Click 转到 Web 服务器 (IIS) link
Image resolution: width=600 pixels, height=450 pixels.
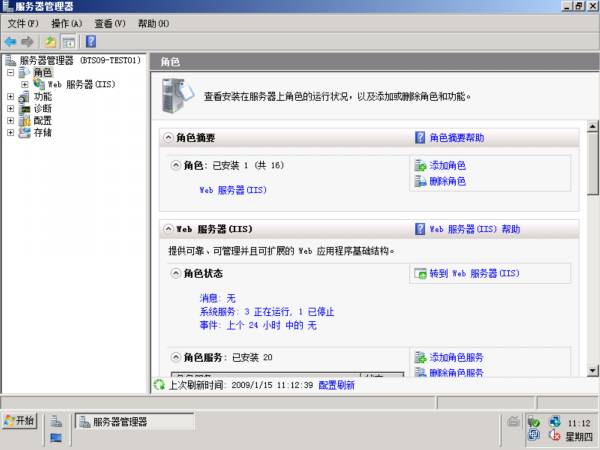click(474, 274)
